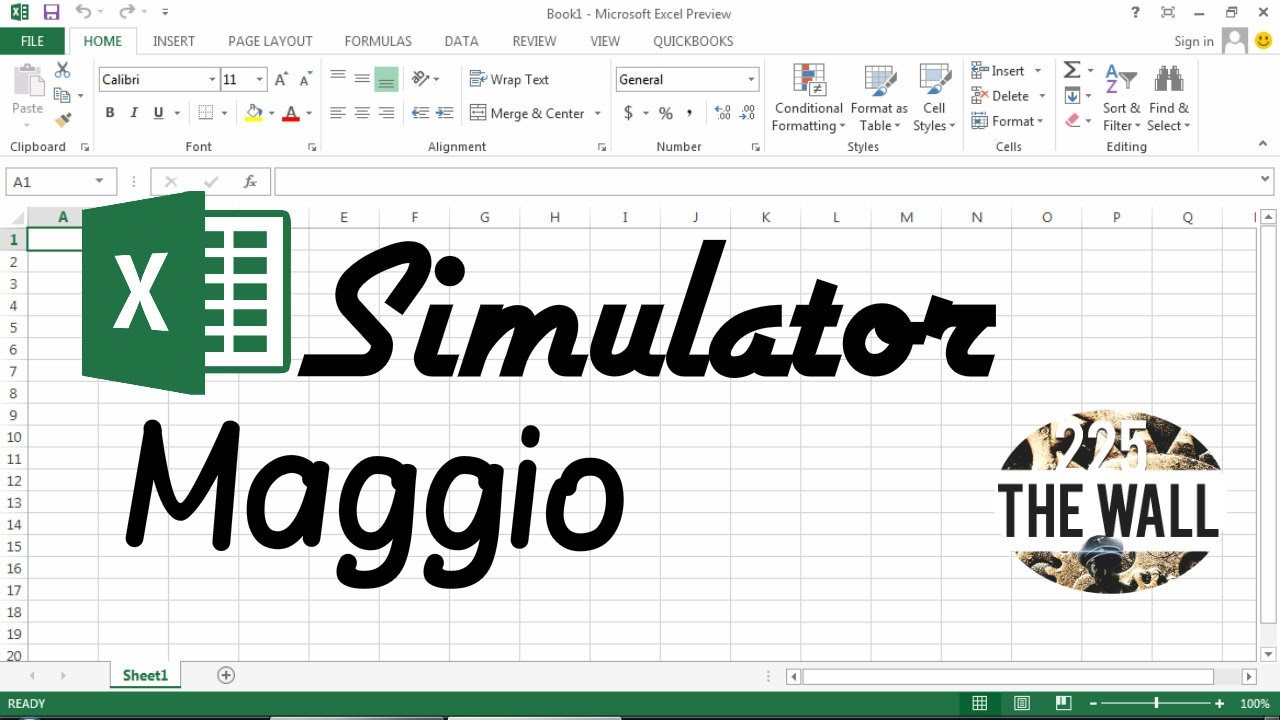Switch to the INSERT tab

point(174,41)
